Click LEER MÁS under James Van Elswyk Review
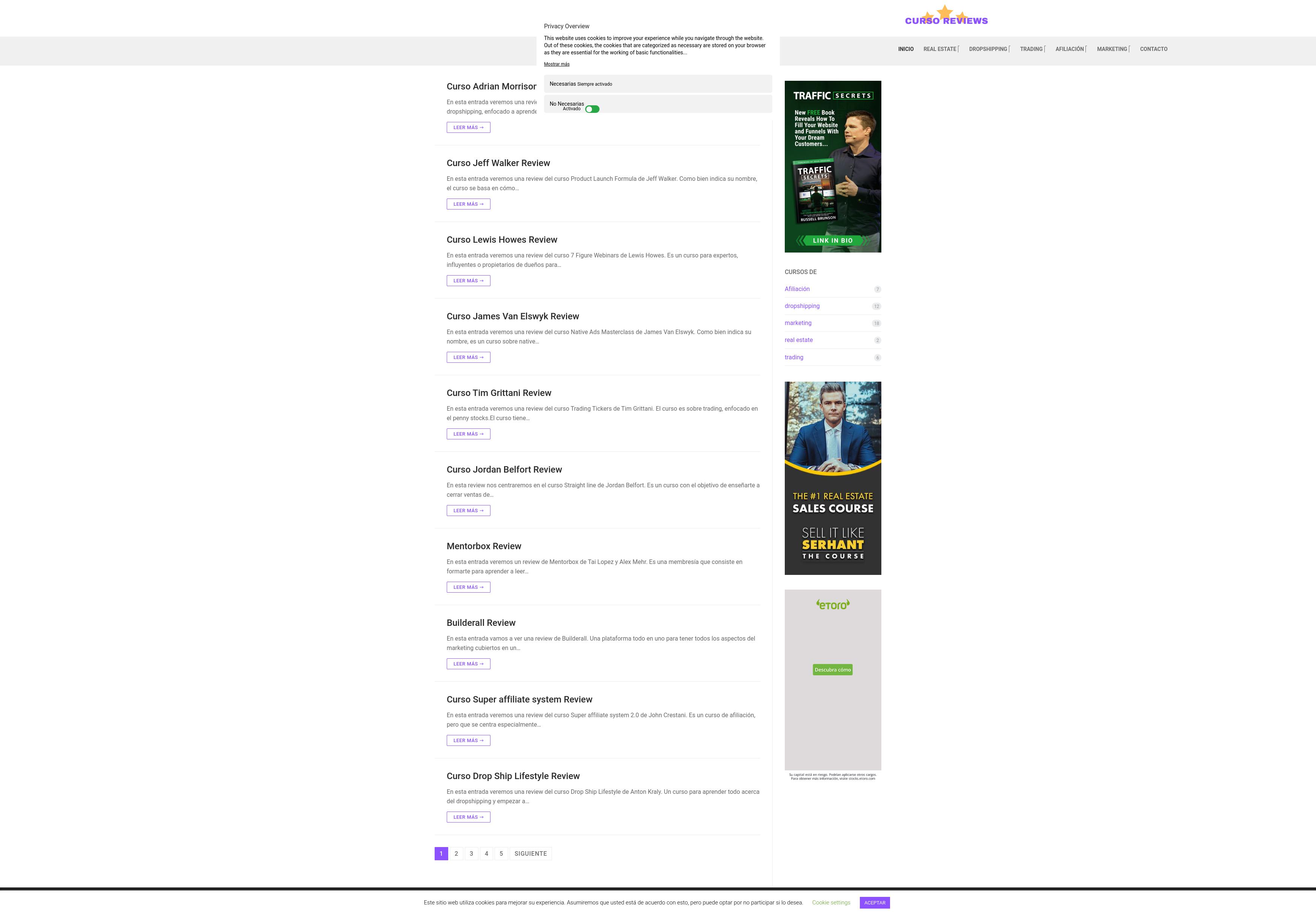The width and height of the screenshot is (1316, 915). [468, 357]
